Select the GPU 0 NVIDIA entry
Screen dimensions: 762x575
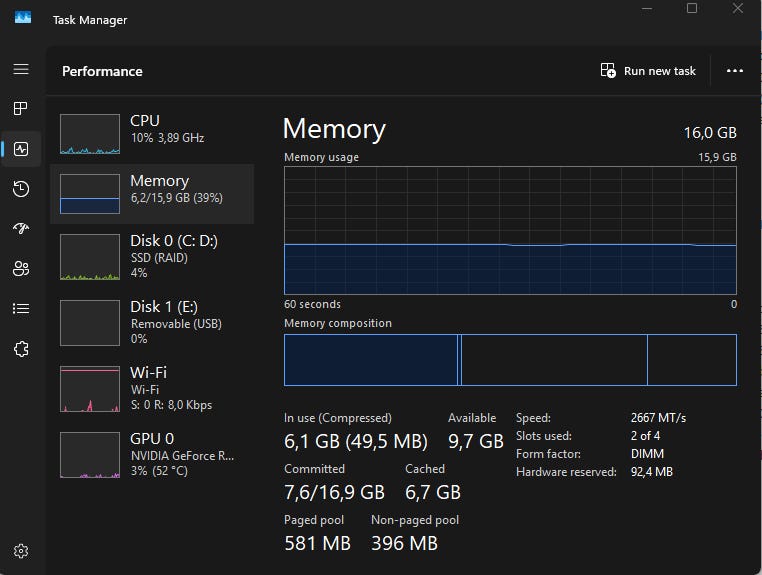pyautogui.click(x=152, y=454)
